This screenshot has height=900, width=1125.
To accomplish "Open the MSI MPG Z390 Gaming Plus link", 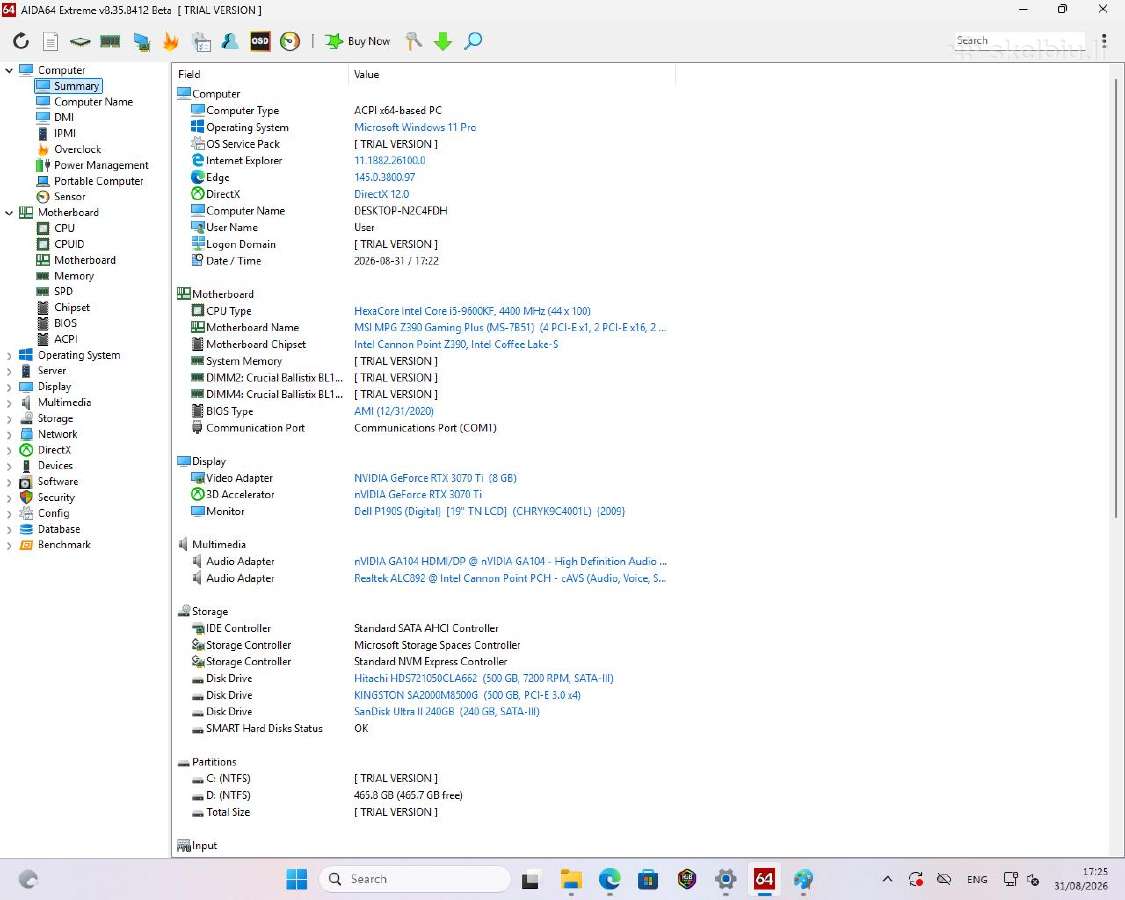I will [x=509, y=327].
